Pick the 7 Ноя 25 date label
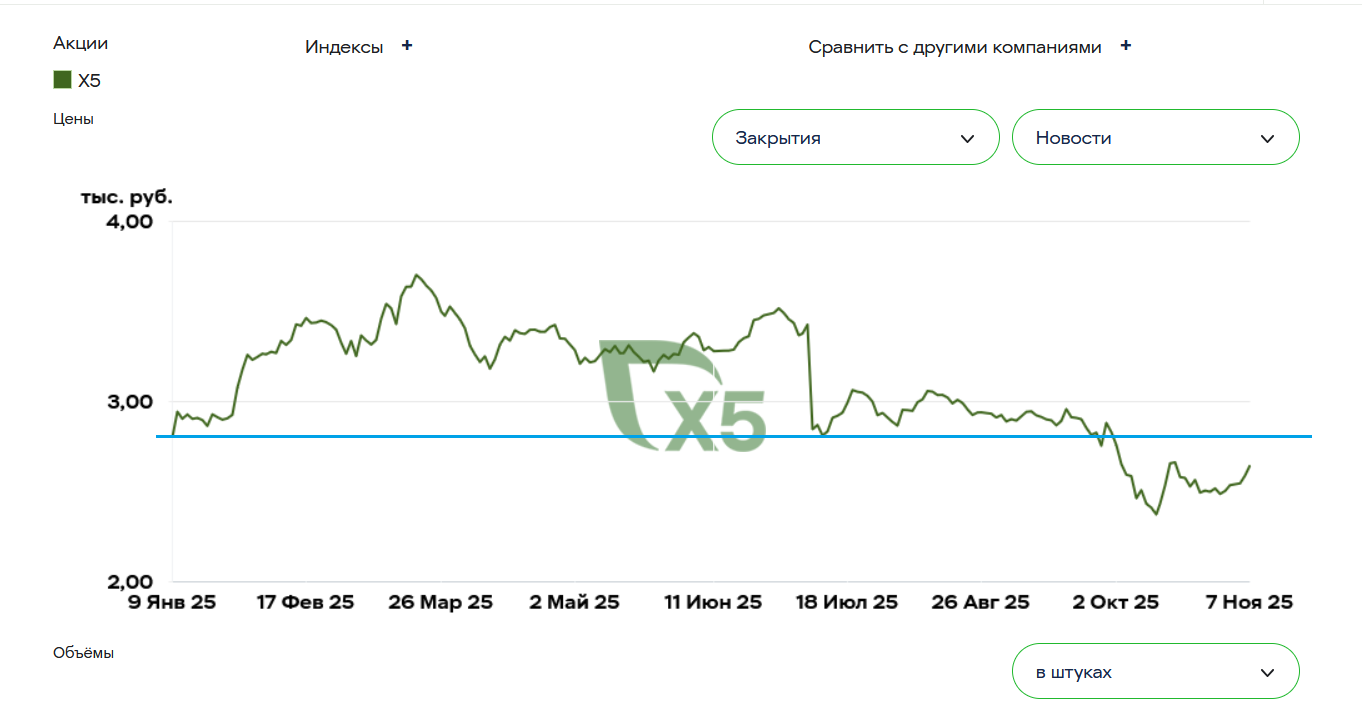Screen dimensions: 1362x723 1250,602
